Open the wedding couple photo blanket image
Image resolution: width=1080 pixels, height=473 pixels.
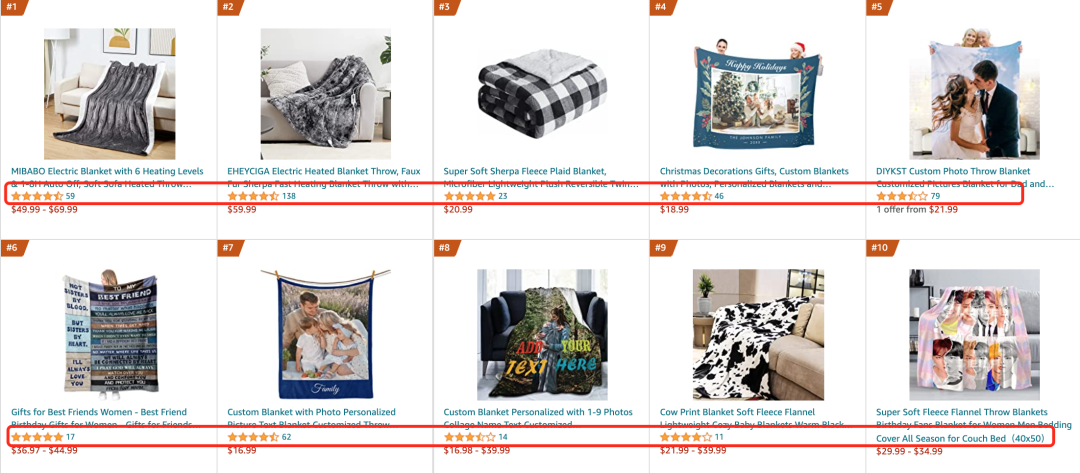[975, 94]
